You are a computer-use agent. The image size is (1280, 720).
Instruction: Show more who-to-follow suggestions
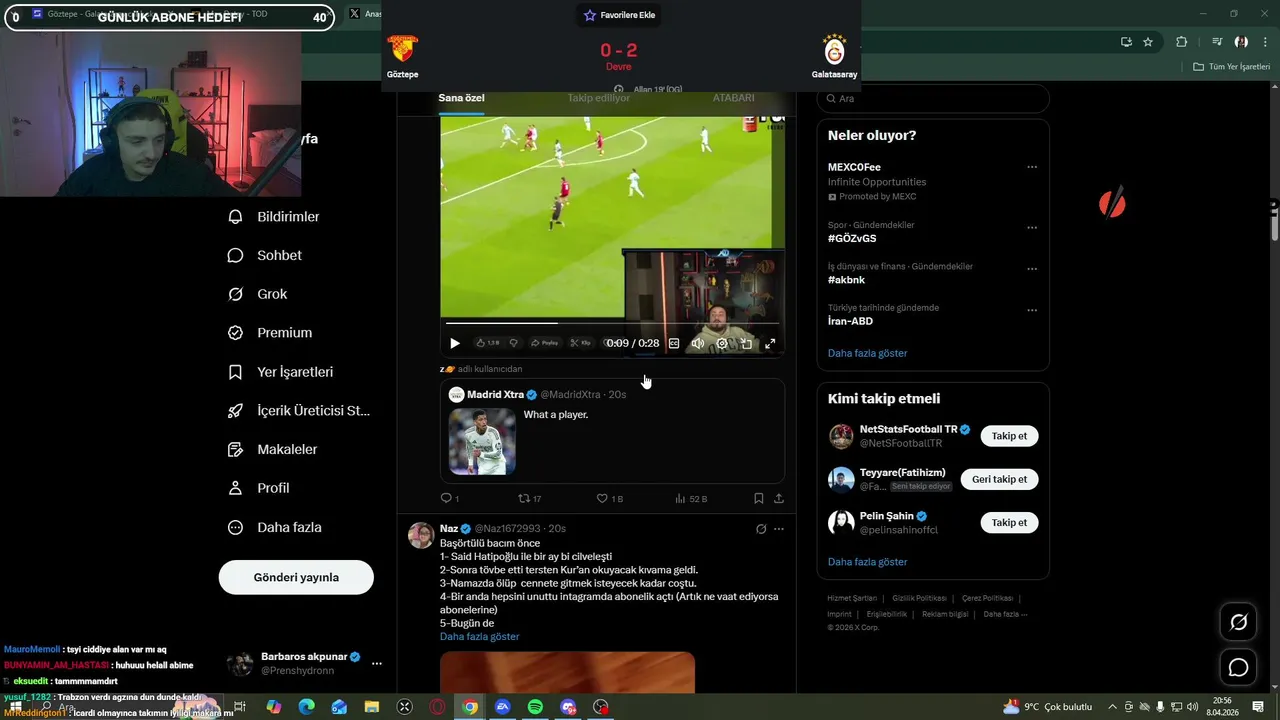click(x=867, y=562)
